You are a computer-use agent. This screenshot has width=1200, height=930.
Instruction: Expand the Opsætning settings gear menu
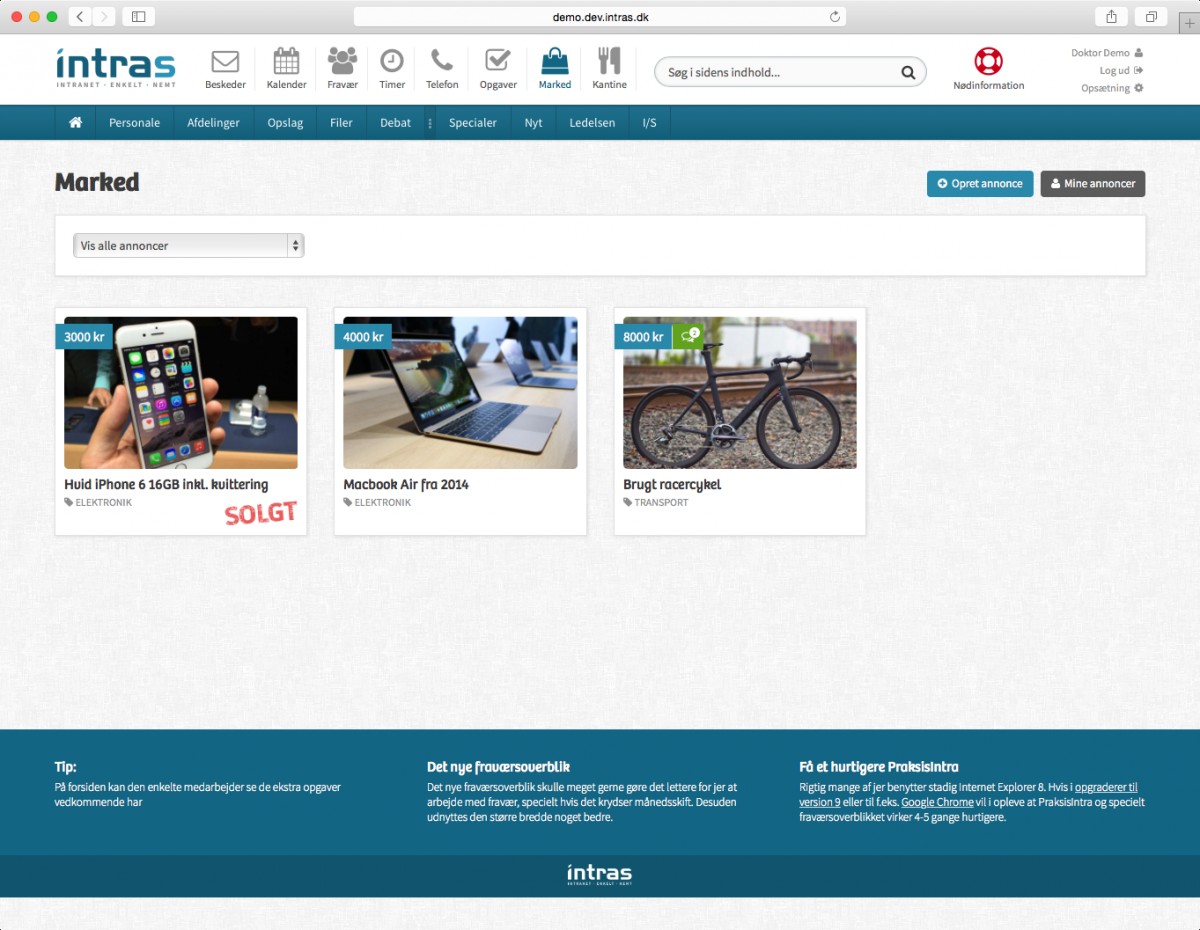(x=1110, y=88)
